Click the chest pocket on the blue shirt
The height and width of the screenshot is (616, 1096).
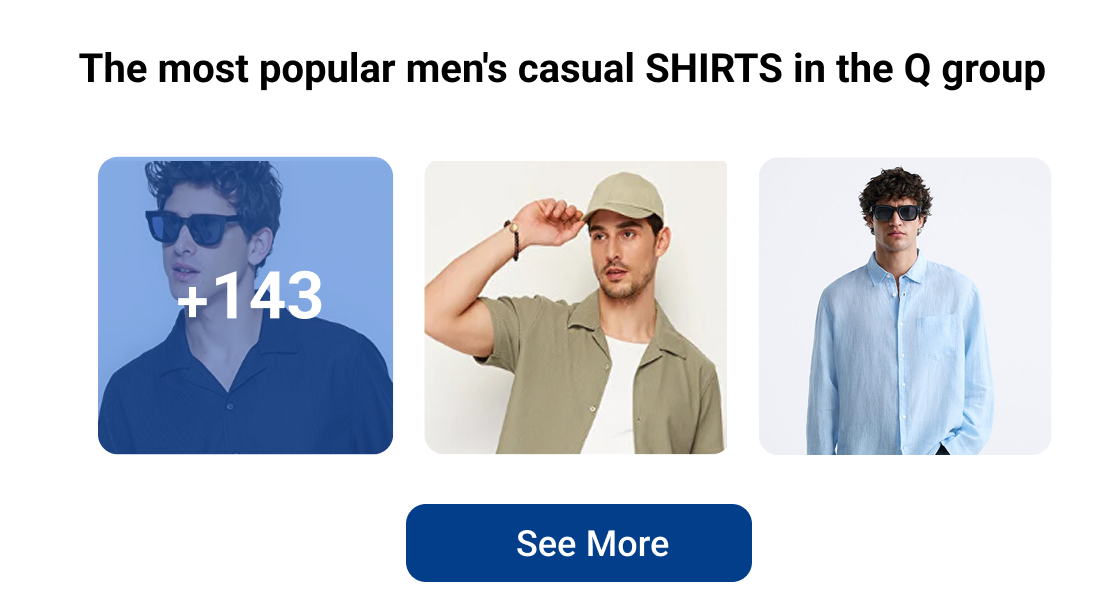(936, 338)
